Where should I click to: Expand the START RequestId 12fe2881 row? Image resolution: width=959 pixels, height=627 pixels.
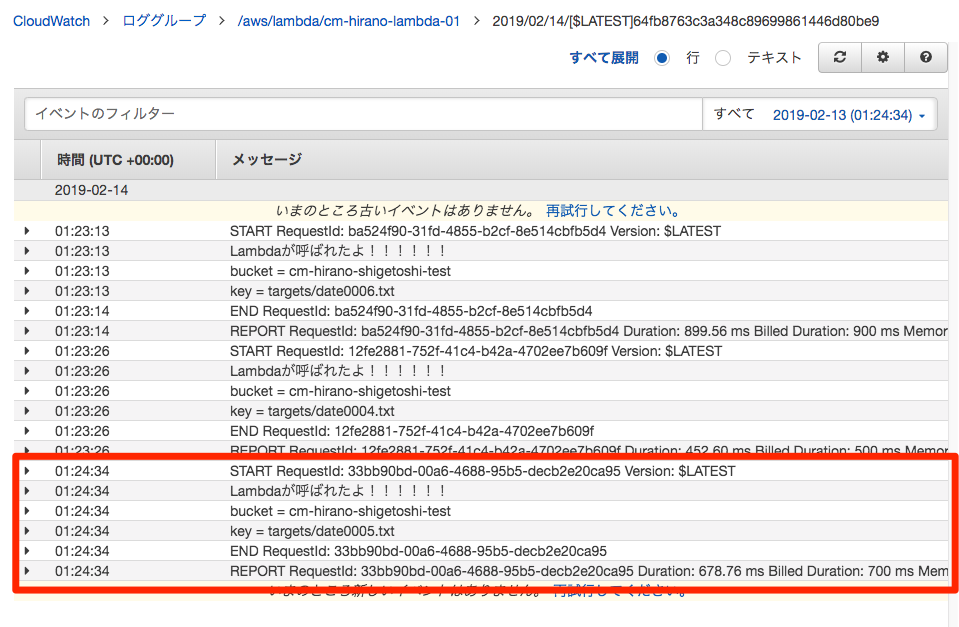(x=27, y=351)
